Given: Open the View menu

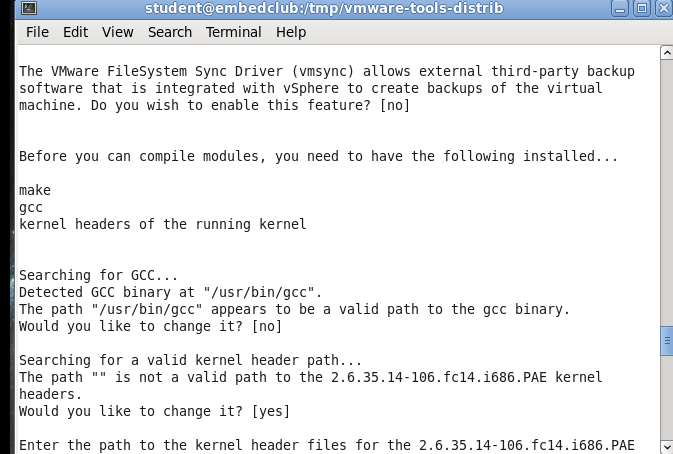Looking at the screenshot, I should pyautogui.click(x=118, y=32).
